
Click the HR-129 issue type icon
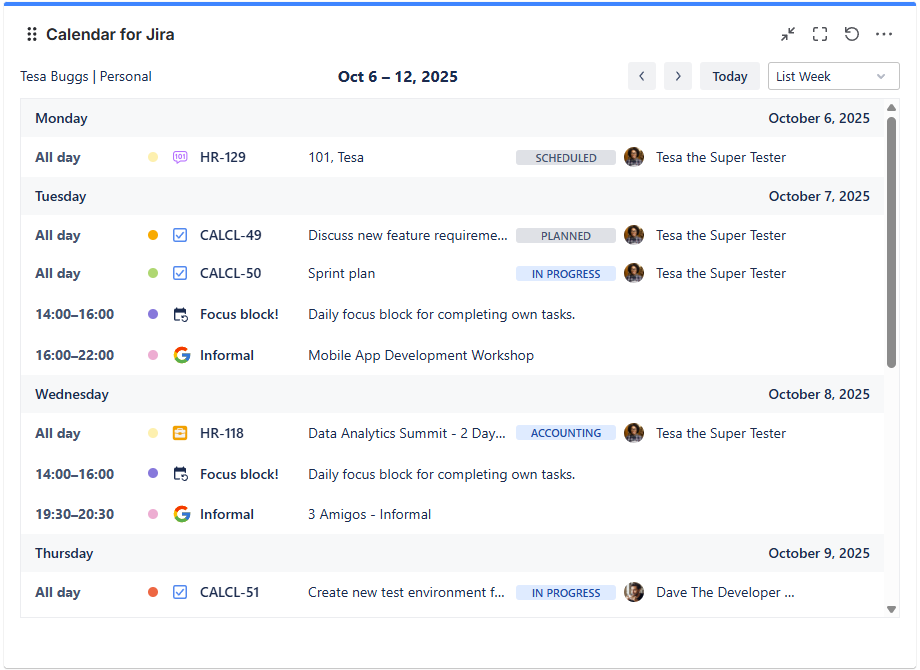click(x=180, y=157)
